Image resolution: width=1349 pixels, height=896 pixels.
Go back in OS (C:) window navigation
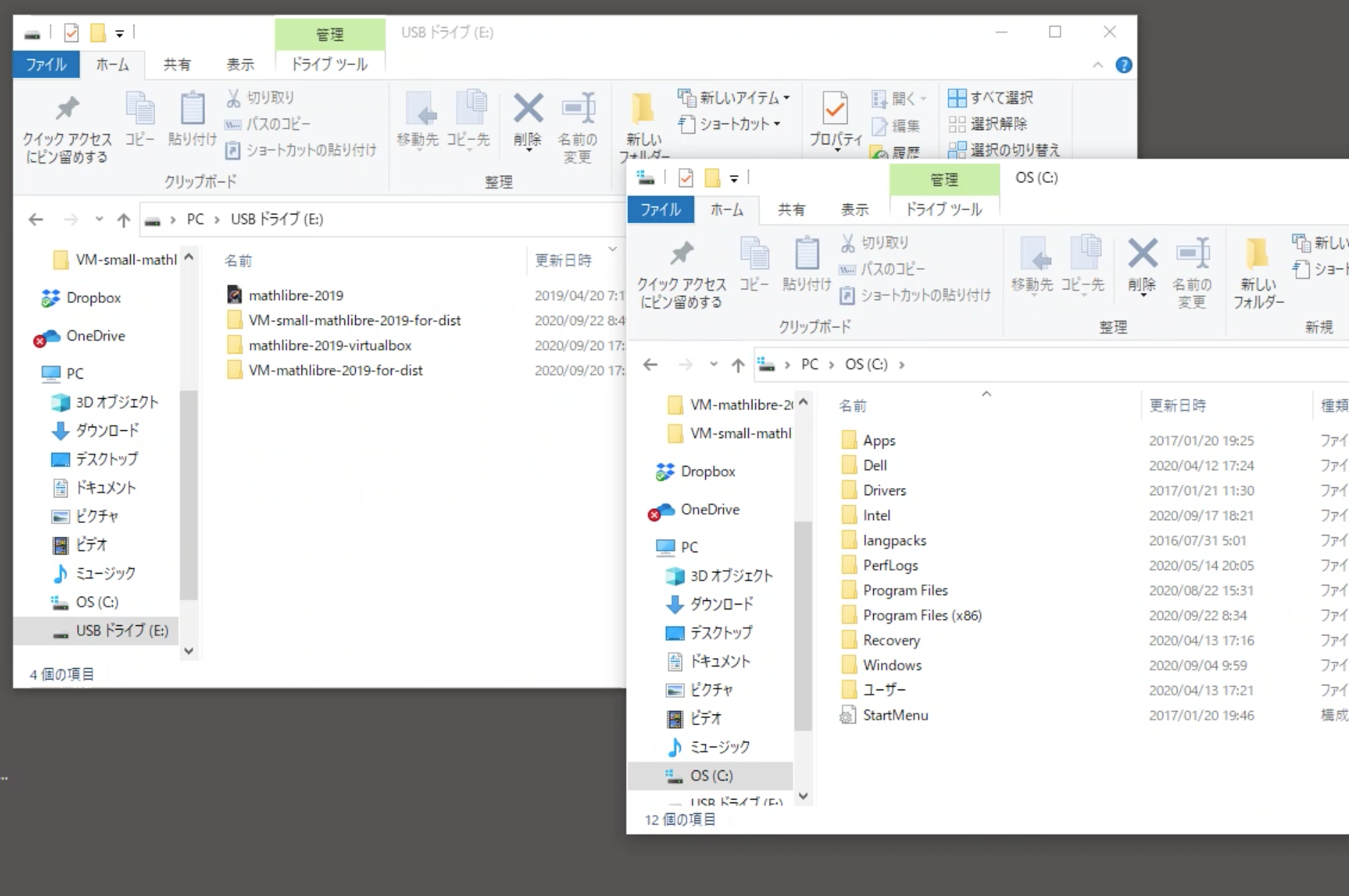[650, 364]
